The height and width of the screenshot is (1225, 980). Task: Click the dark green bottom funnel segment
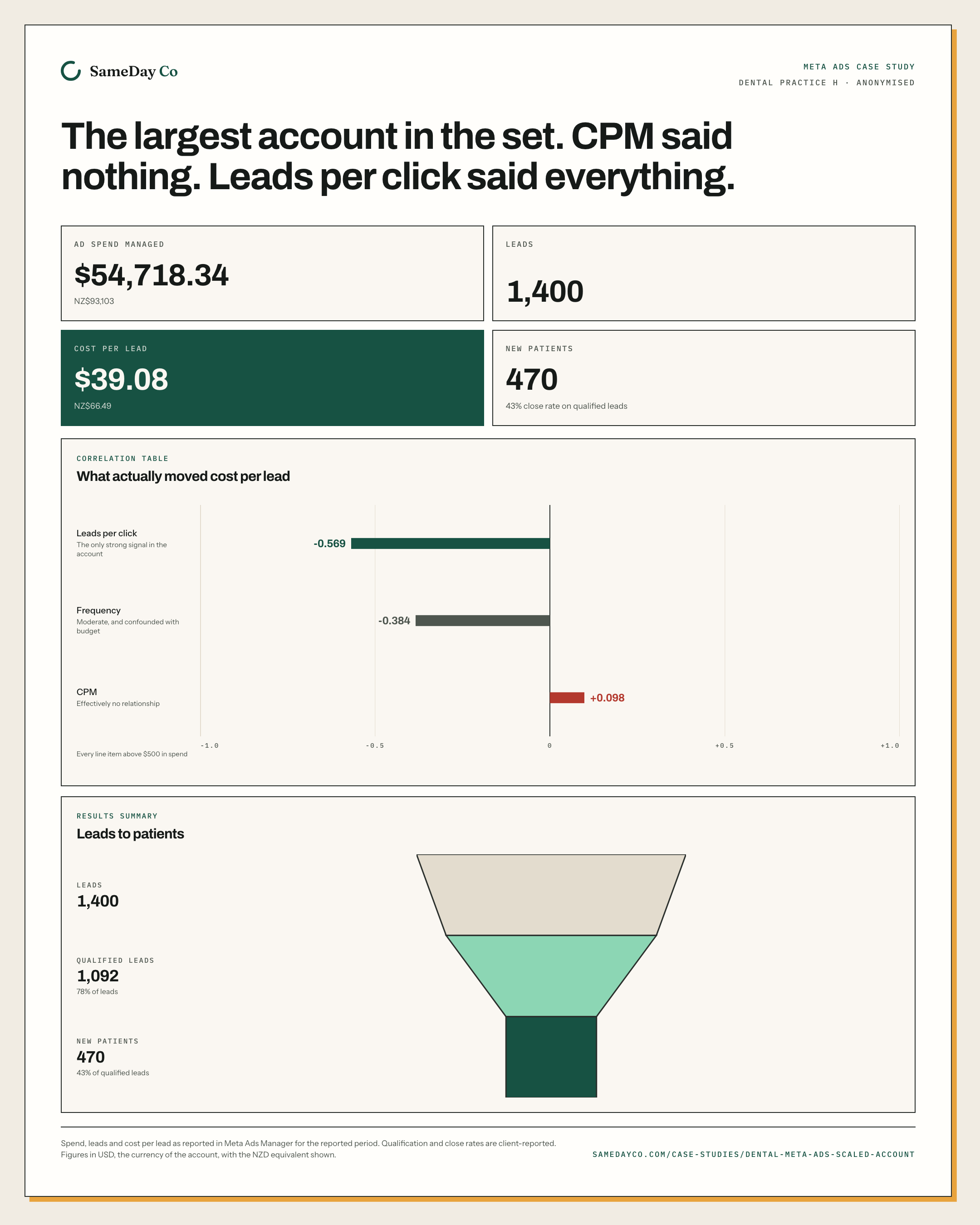click(551, 1057)
